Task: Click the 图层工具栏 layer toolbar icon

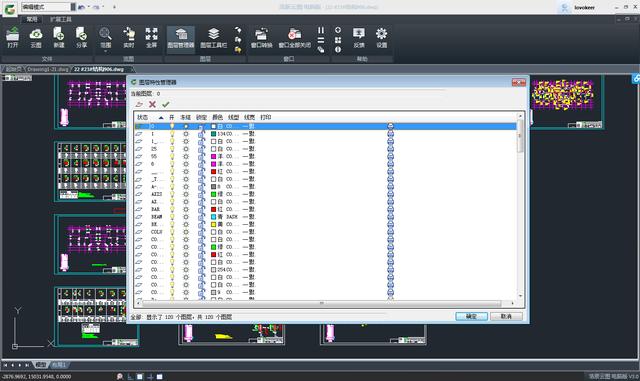Action: coord(213,38)
